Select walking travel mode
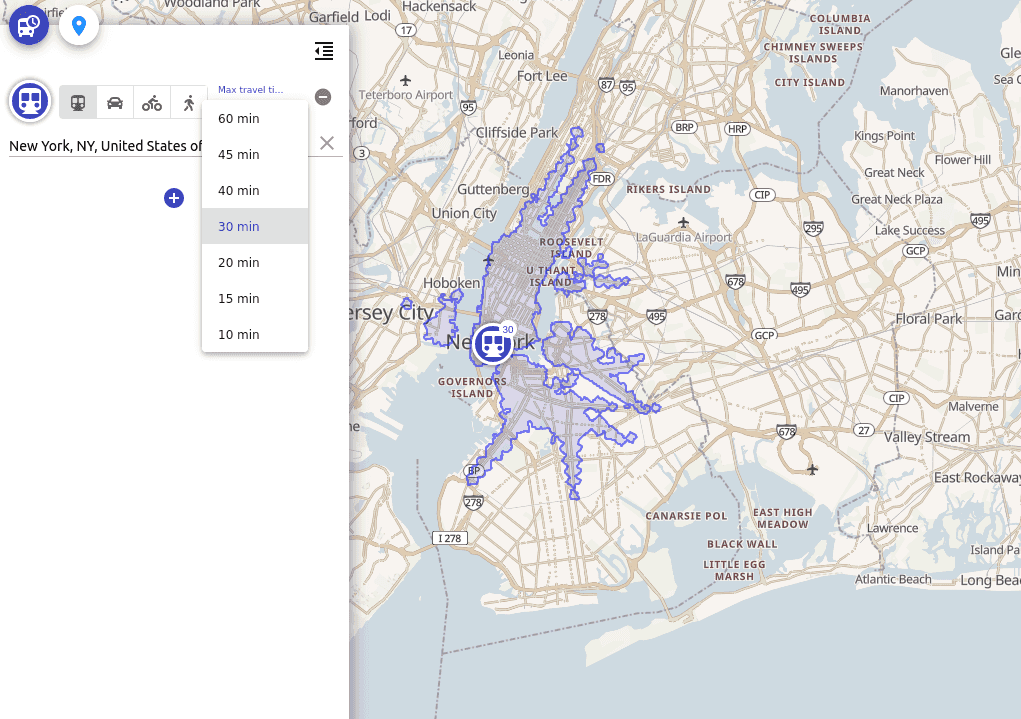This screenshot has height=719, width=1021. tap(189, 102)
